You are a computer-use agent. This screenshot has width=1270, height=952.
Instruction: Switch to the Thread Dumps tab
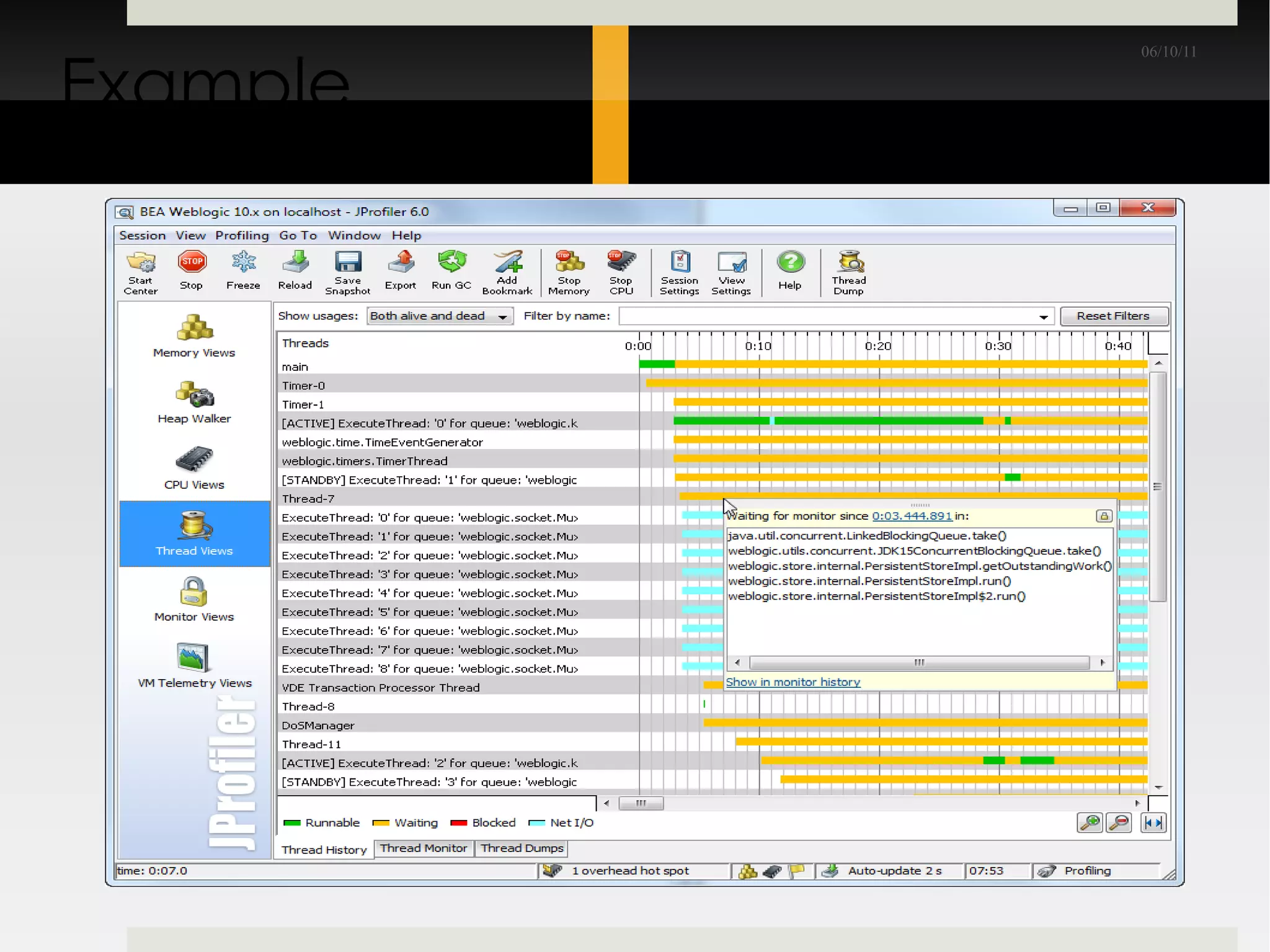[x=522, y=848]
